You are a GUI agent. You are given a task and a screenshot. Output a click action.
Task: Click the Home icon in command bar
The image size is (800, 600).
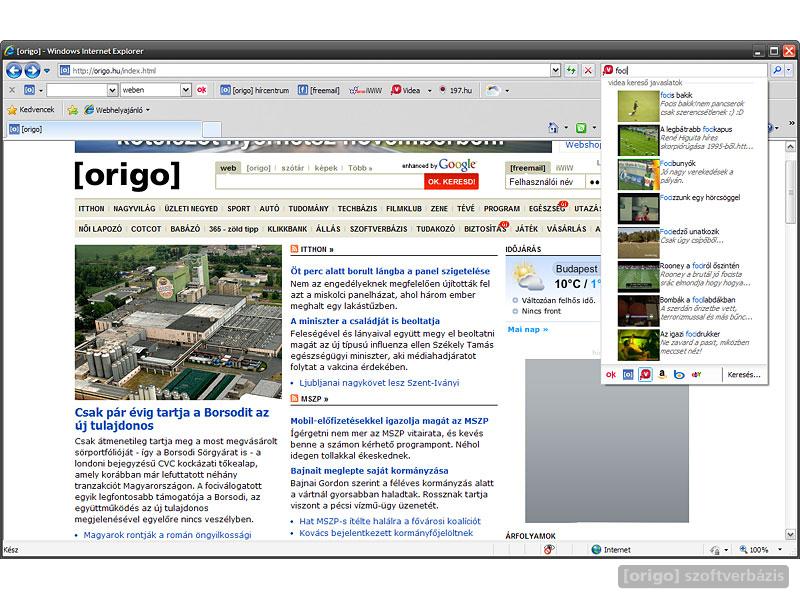(x=553, y=128)
